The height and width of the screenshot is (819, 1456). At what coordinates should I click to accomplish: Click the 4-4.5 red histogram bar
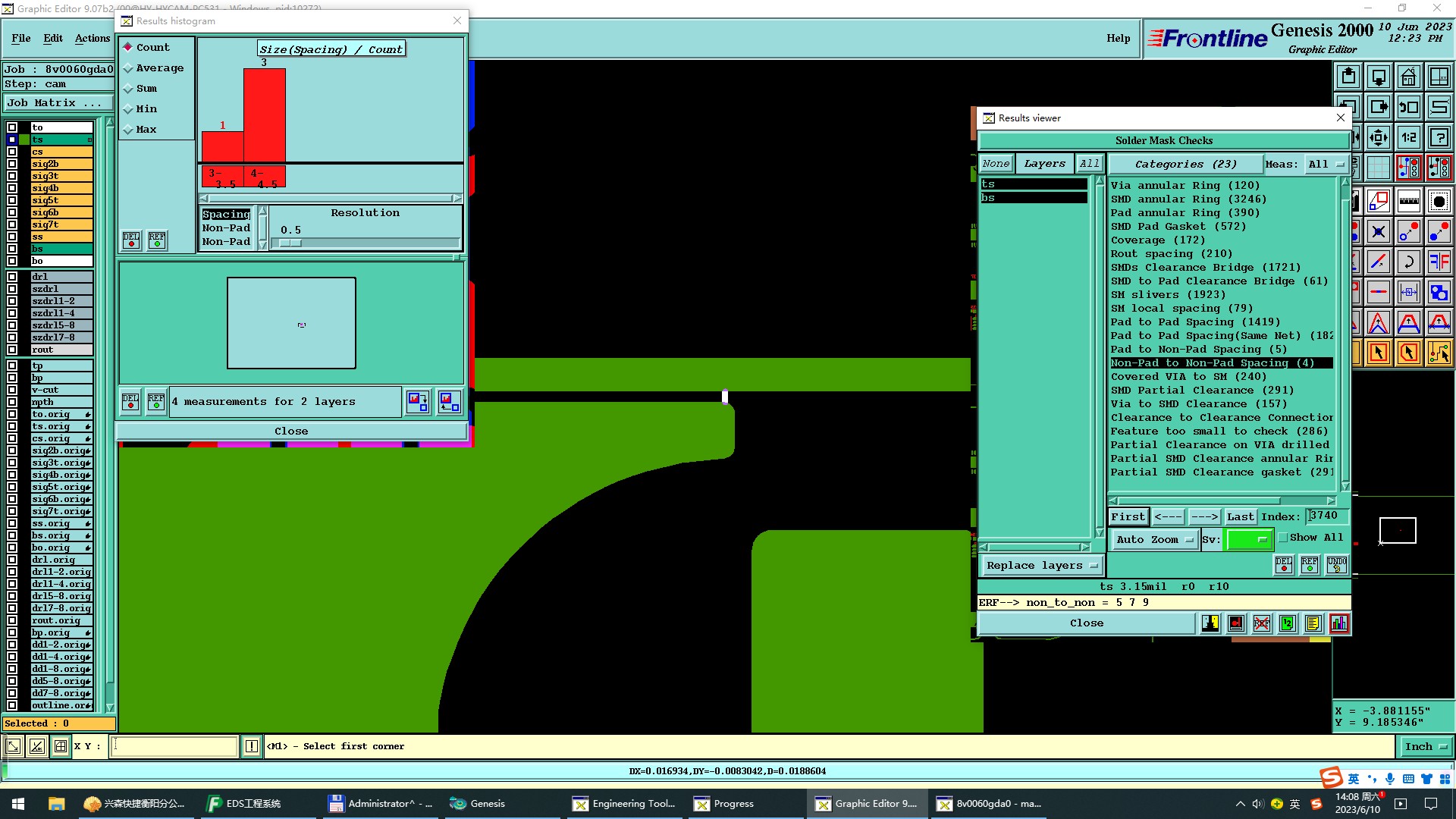pyautogui.click(x=265, y=115)
